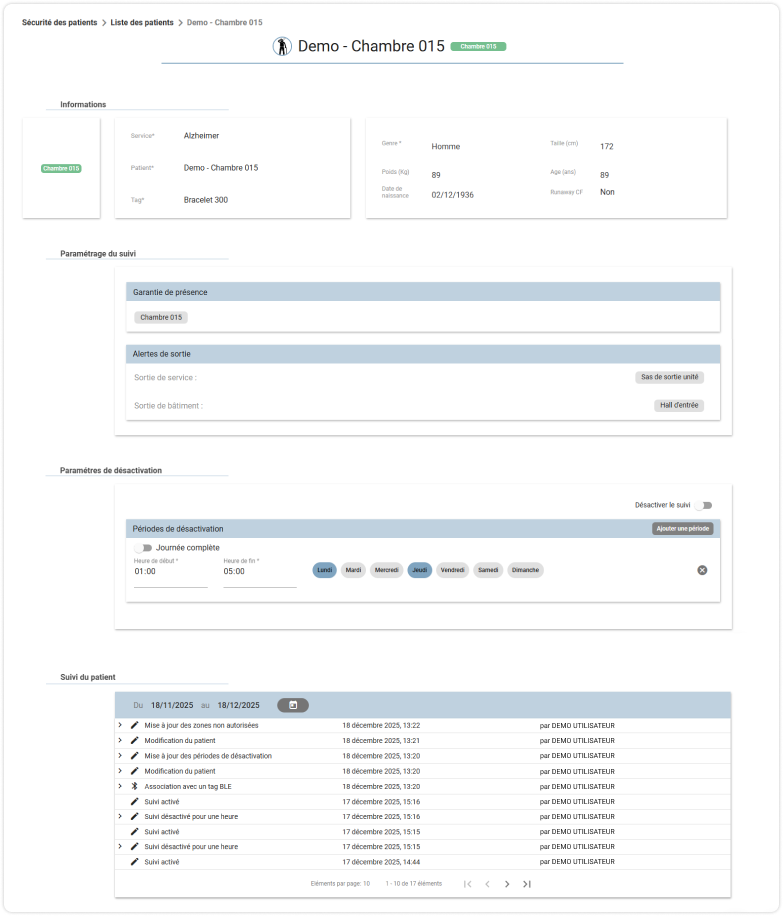Click green 'Chambre 015' badge next to title
Viewport: 783px width, 916px height.
coord(478,47)
